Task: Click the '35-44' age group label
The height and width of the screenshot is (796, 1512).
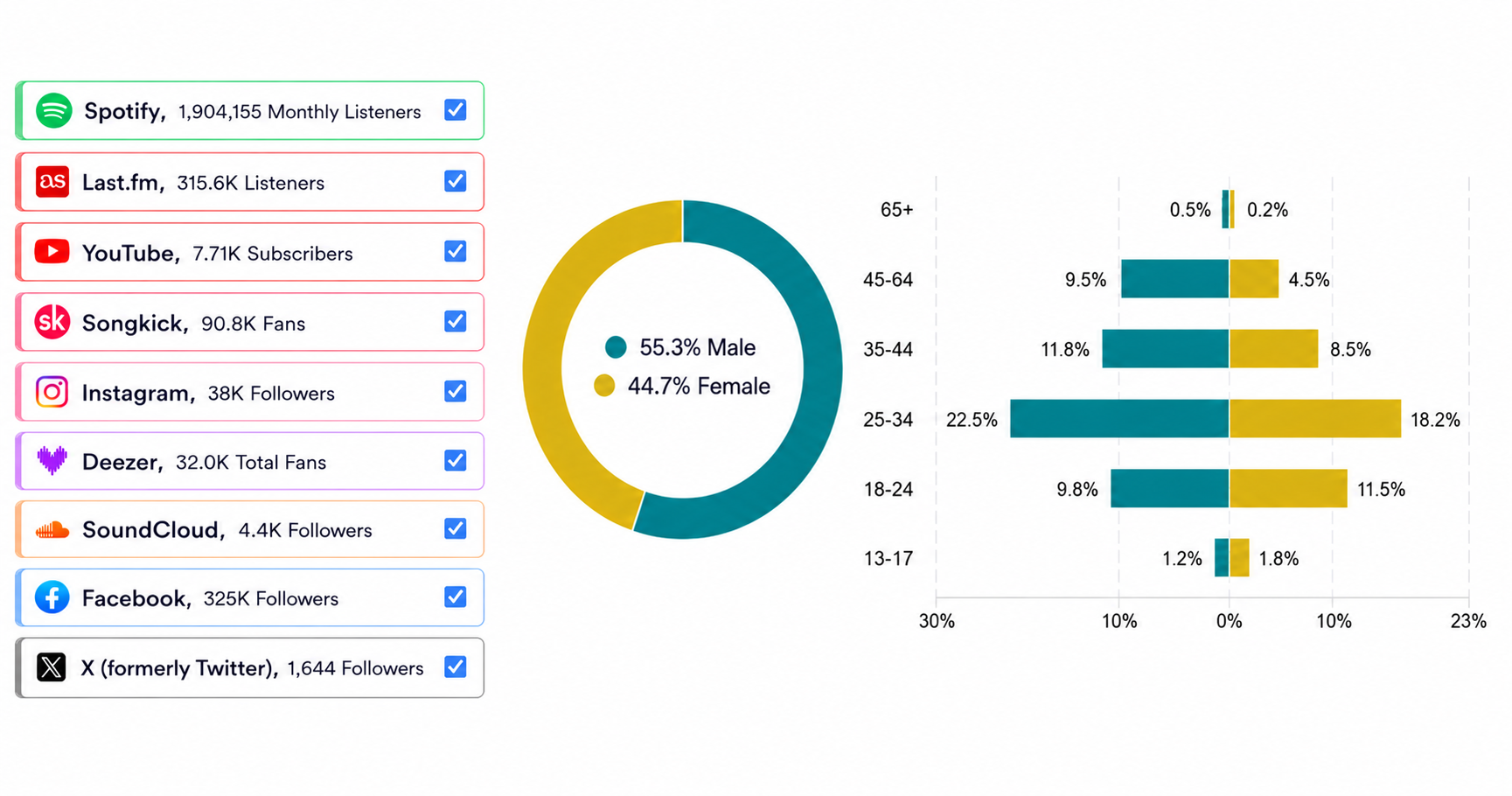Action: pyautogui.click(x=888, y=350)
